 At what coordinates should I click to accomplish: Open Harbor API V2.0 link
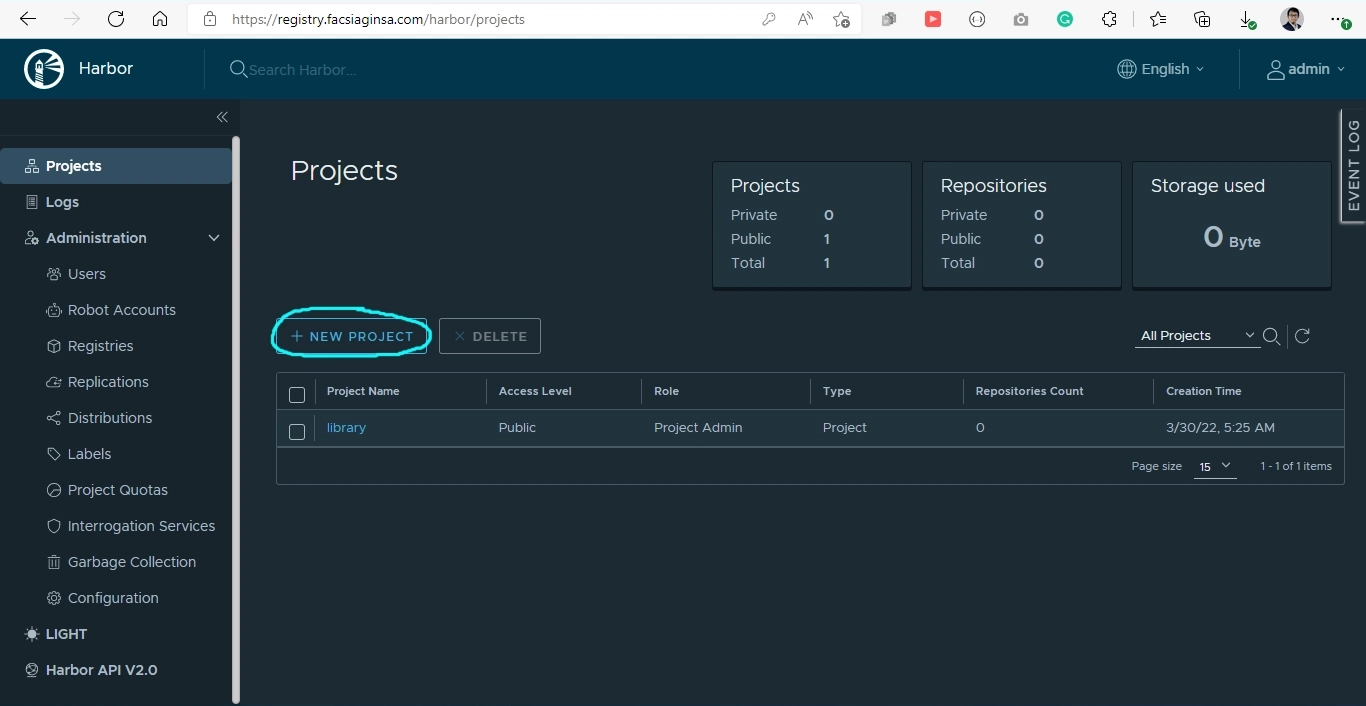pyautogui.click(x=101, y=670)
